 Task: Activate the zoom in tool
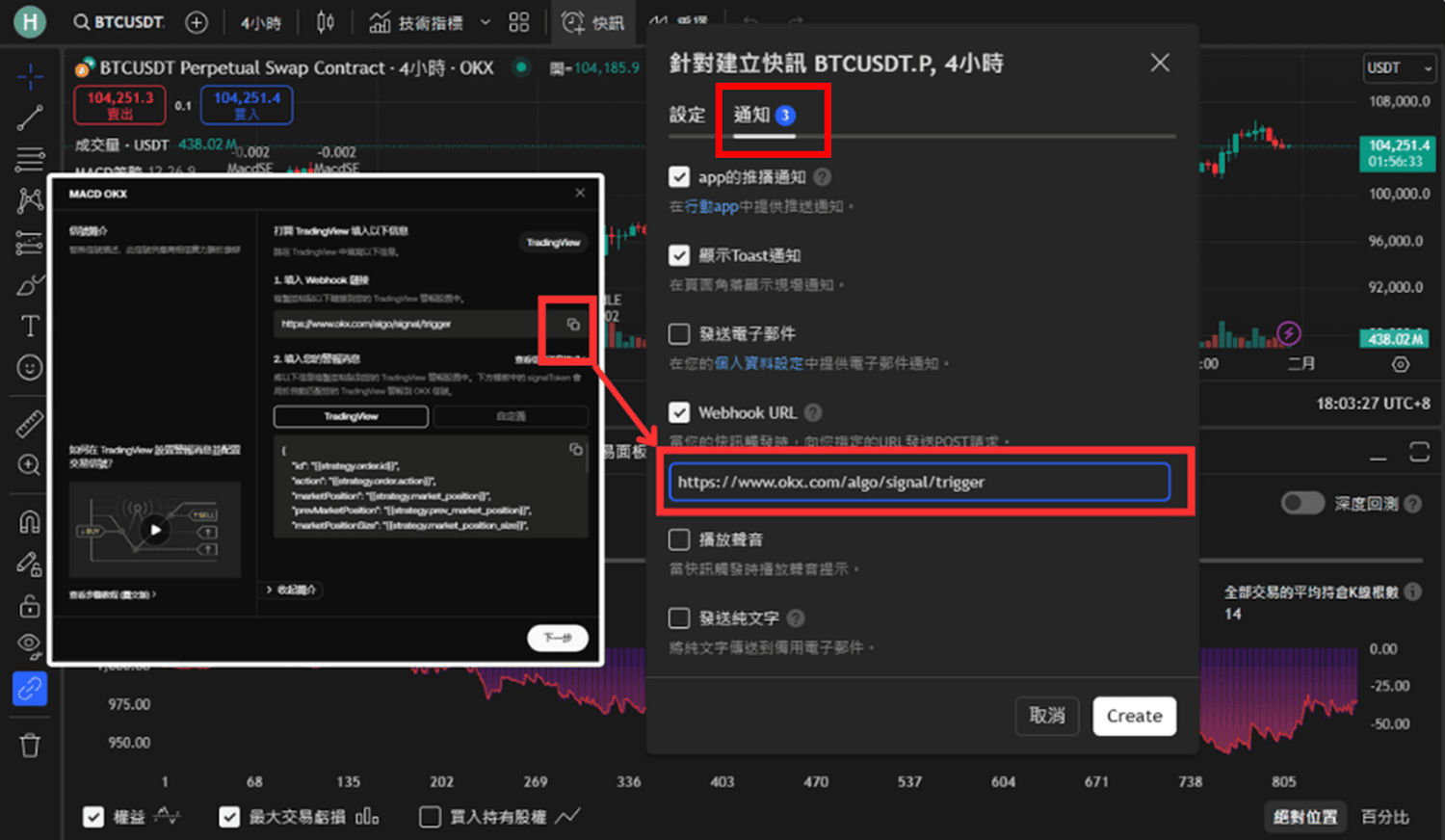pyautogui.click(x=30, y=465)
